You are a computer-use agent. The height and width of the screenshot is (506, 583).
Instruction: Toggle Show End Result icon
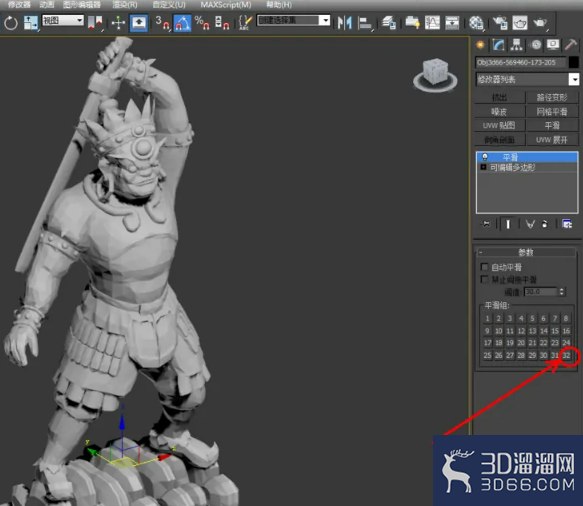pos(508,224)
